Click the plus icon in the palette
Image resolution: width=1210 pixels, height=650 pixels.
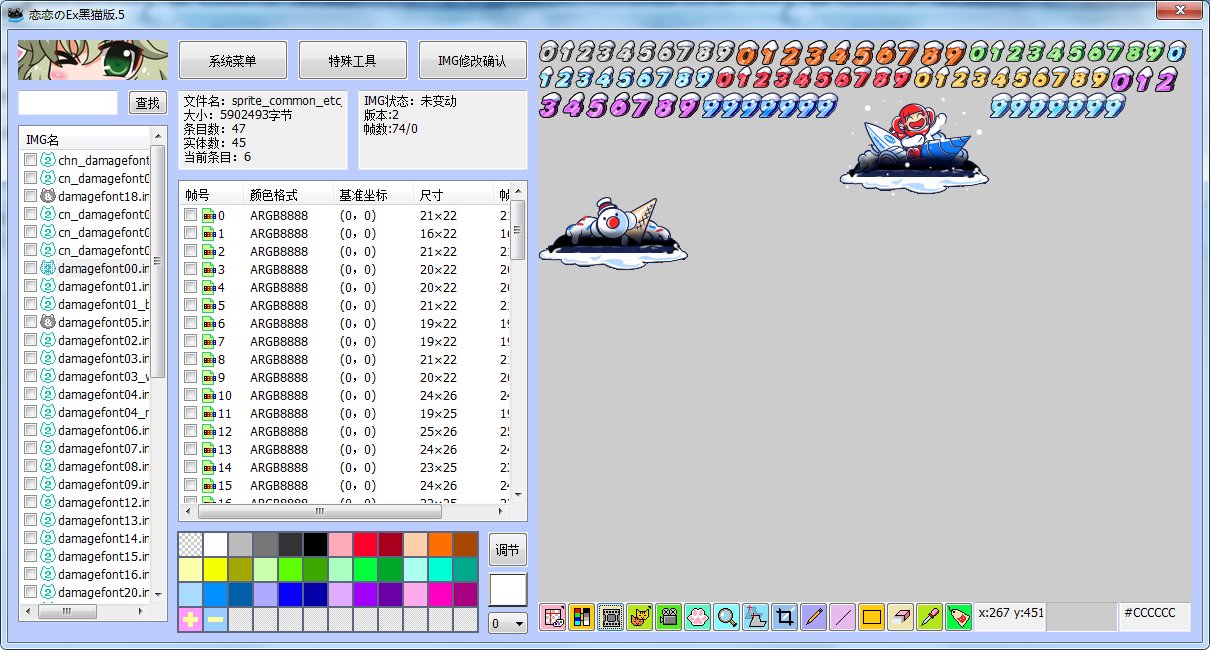(190, 620)
